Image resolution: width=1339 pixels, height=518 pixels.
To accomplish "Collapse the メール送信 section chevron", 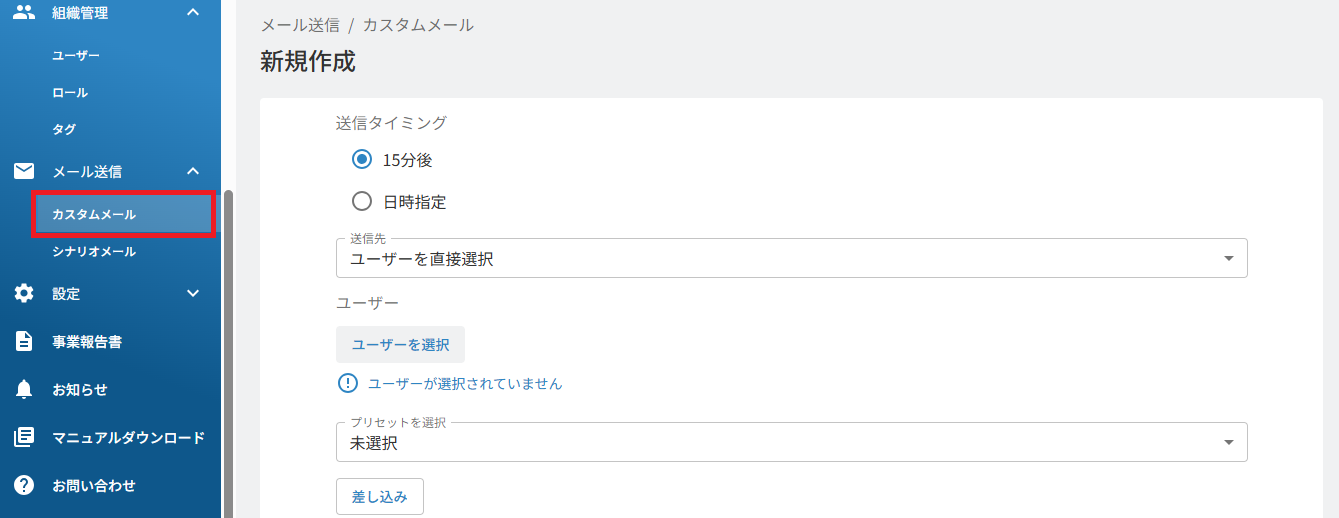I will 193,171.
